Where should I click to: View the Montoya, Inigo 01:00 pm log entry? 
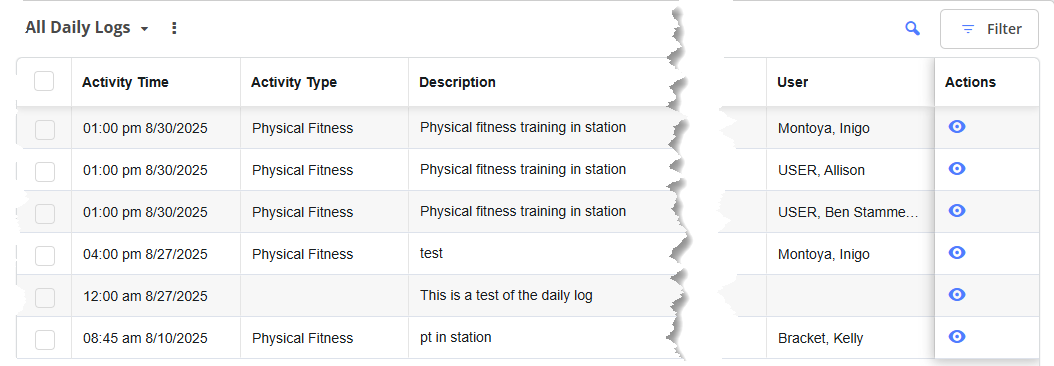point(957,126)
